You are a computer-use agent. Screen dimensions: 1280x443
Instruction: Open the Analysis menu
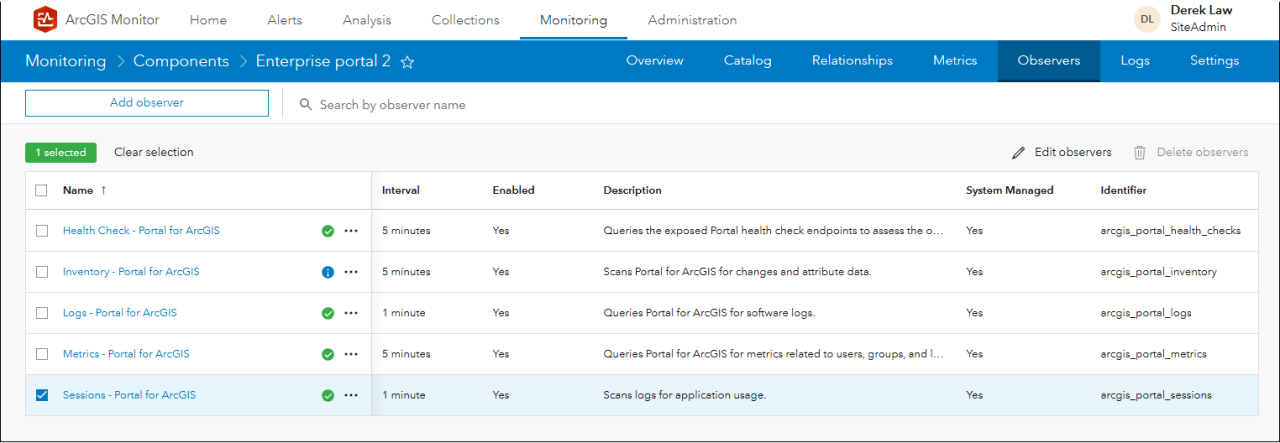(367, 20)
